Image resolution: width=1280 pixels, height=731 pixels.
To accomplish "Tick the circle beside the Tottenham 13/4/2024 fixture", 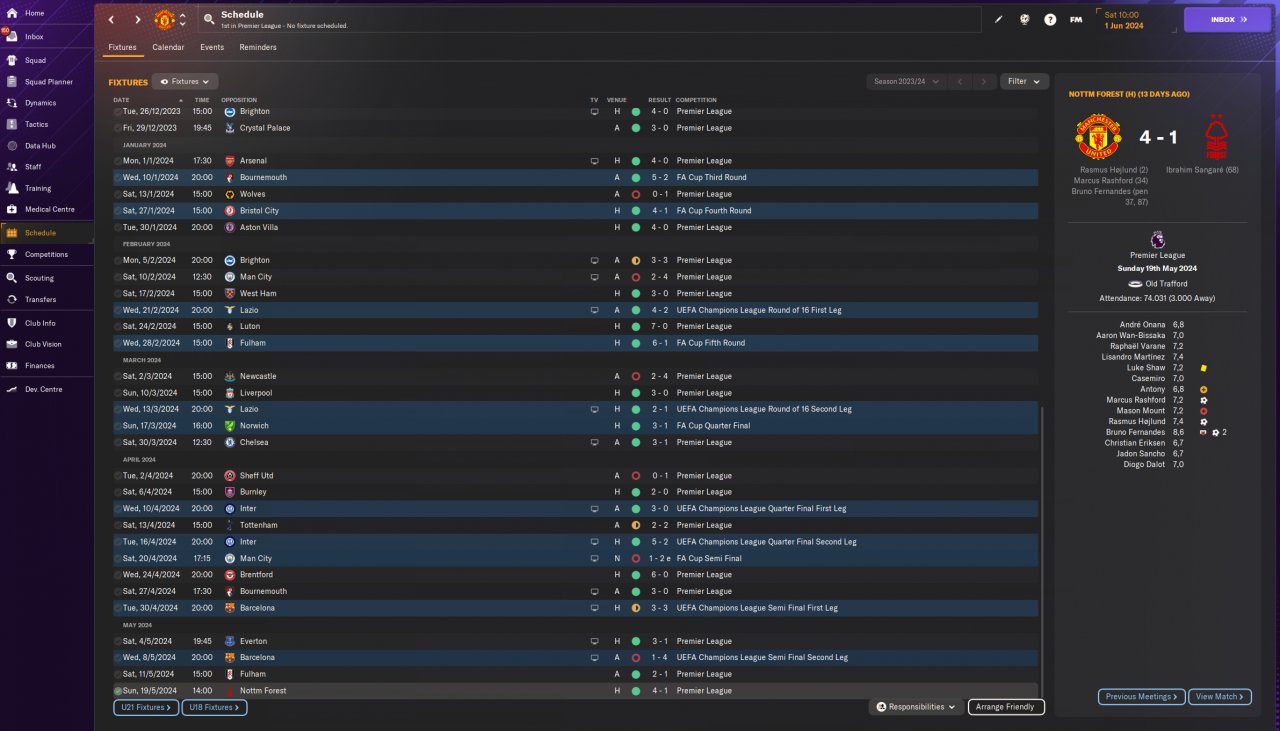I will coord(117,525).
